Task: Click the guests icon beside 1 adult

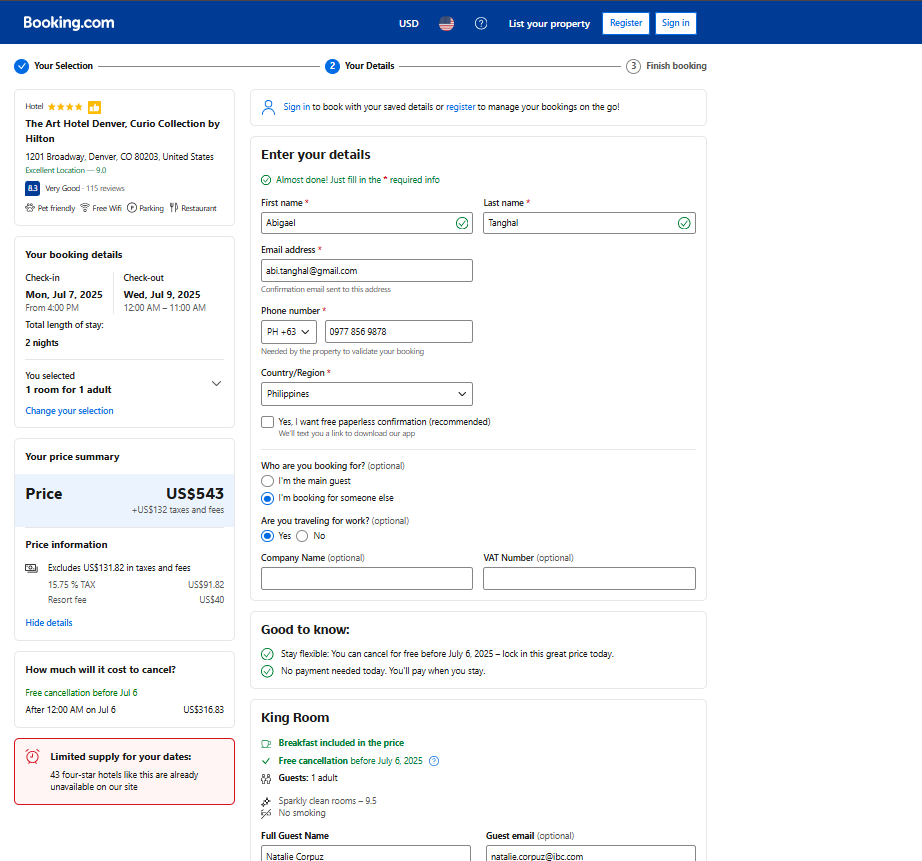Action: (266, 779)
